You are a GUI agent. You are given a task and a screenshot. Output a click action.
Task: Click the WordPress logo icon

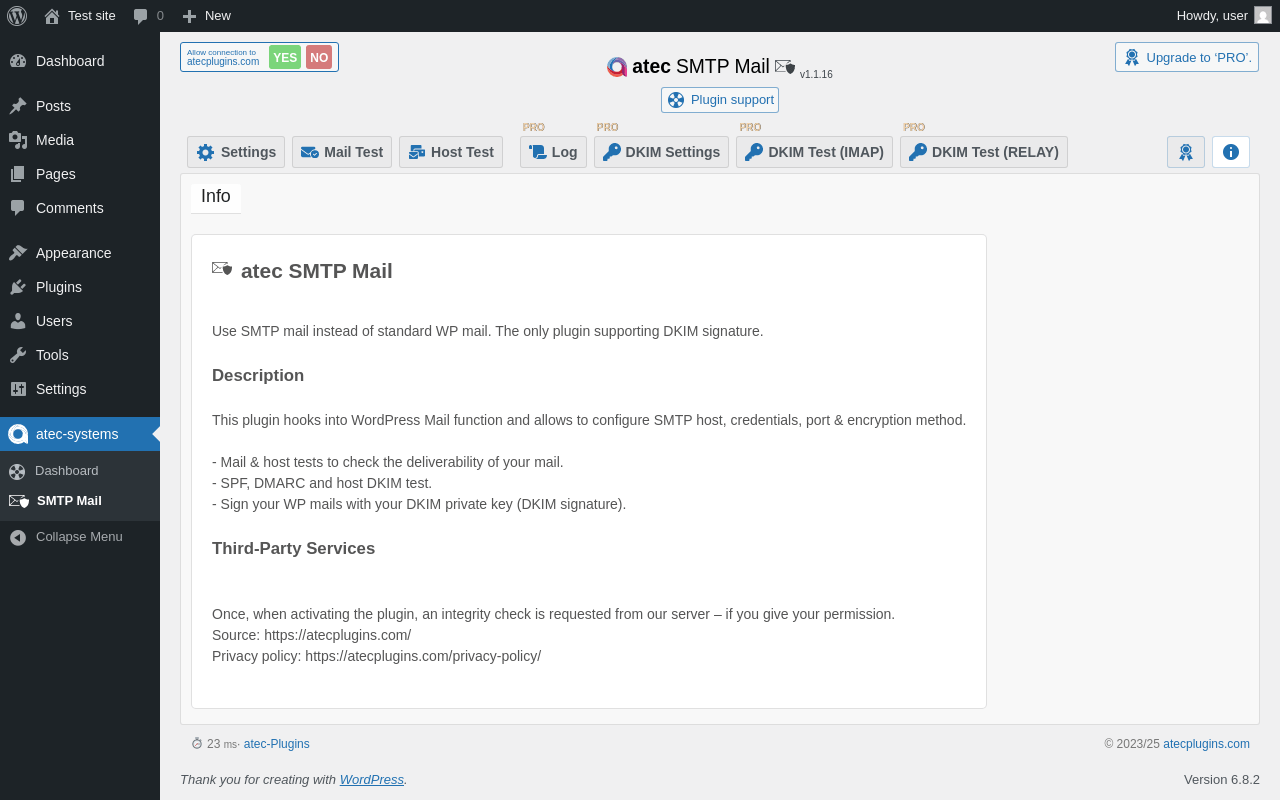[17, 16]
